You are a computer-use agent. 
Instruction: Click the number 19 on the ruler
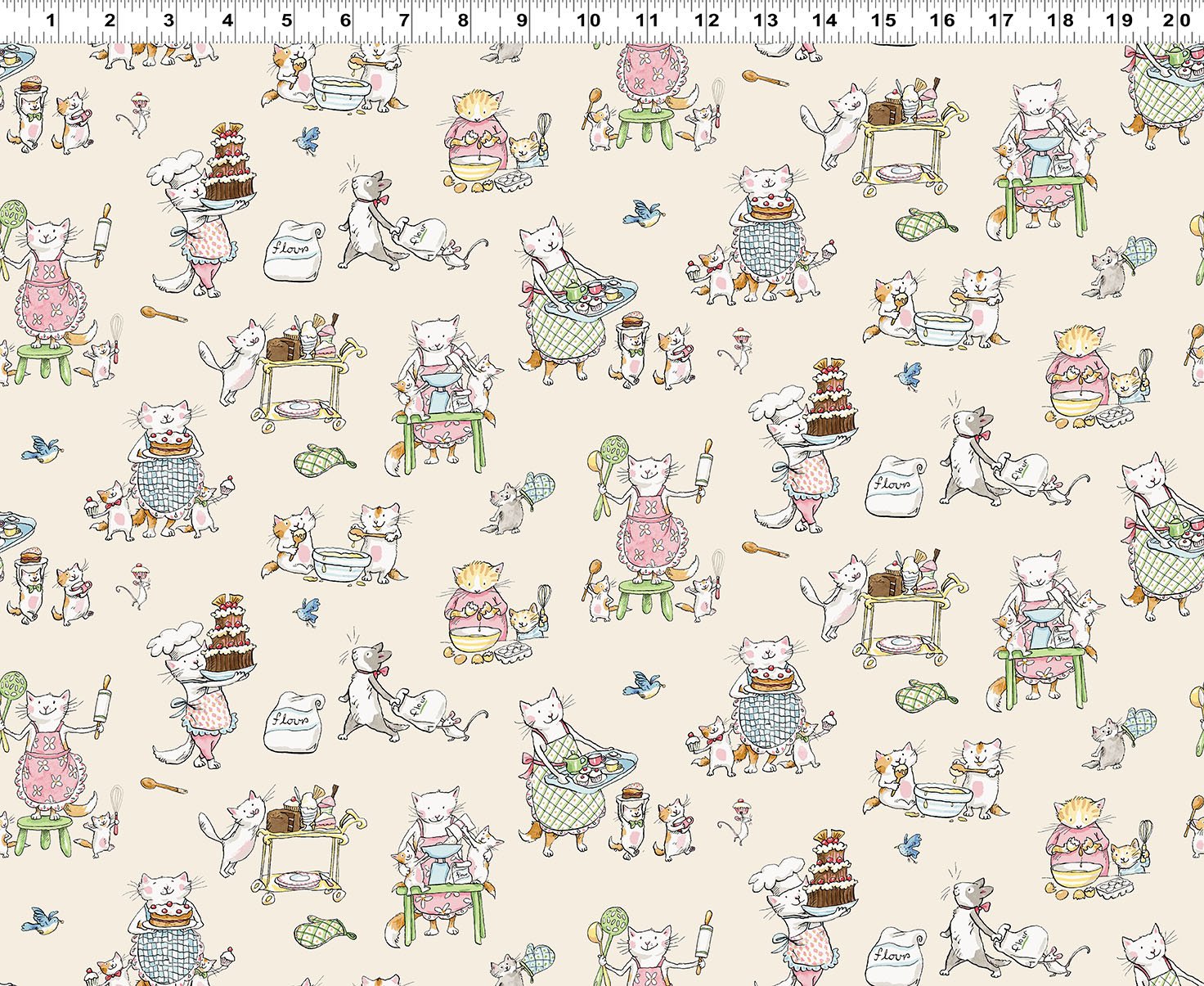point(1120,20)
